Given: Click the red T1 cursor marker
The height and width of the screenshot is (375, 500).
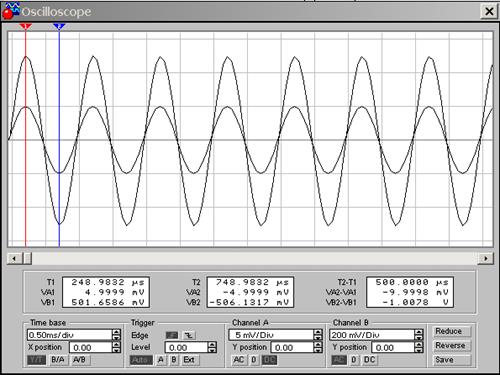Looking at the screenshot, I should (x=26, y=27).
